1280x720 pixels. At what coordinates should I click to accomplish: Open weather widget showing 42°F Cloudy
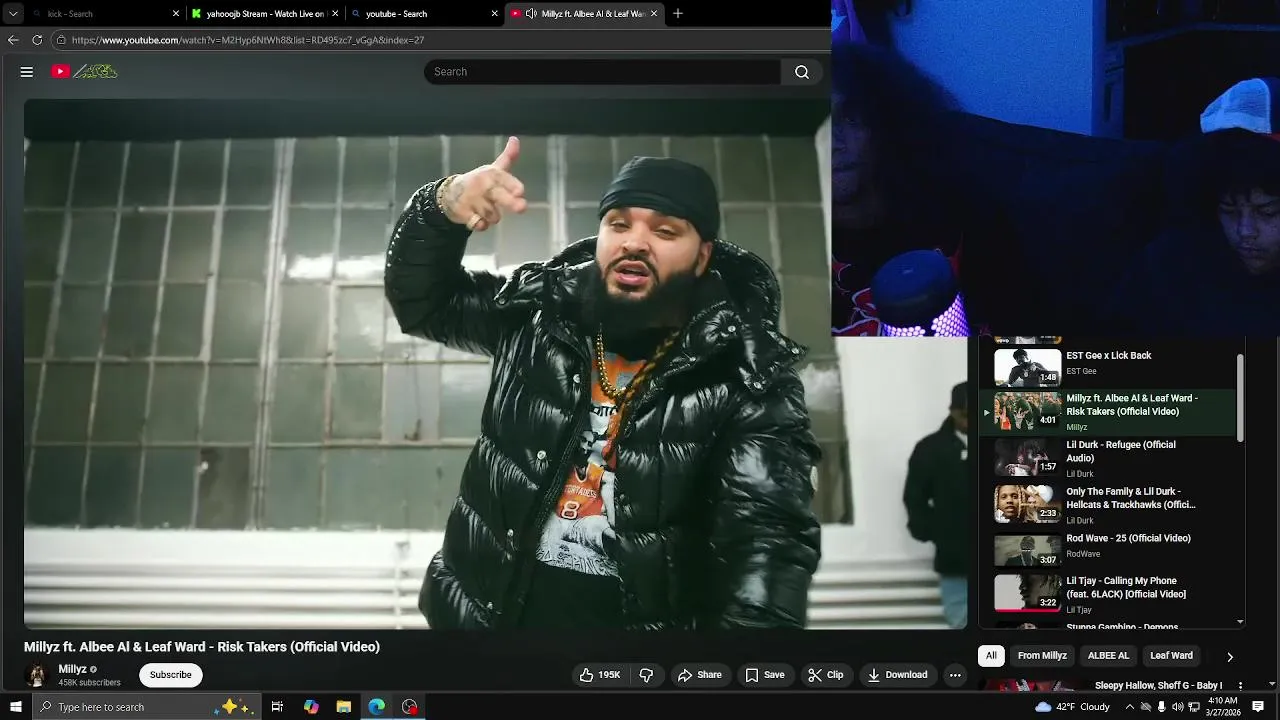click(1073, 707)
